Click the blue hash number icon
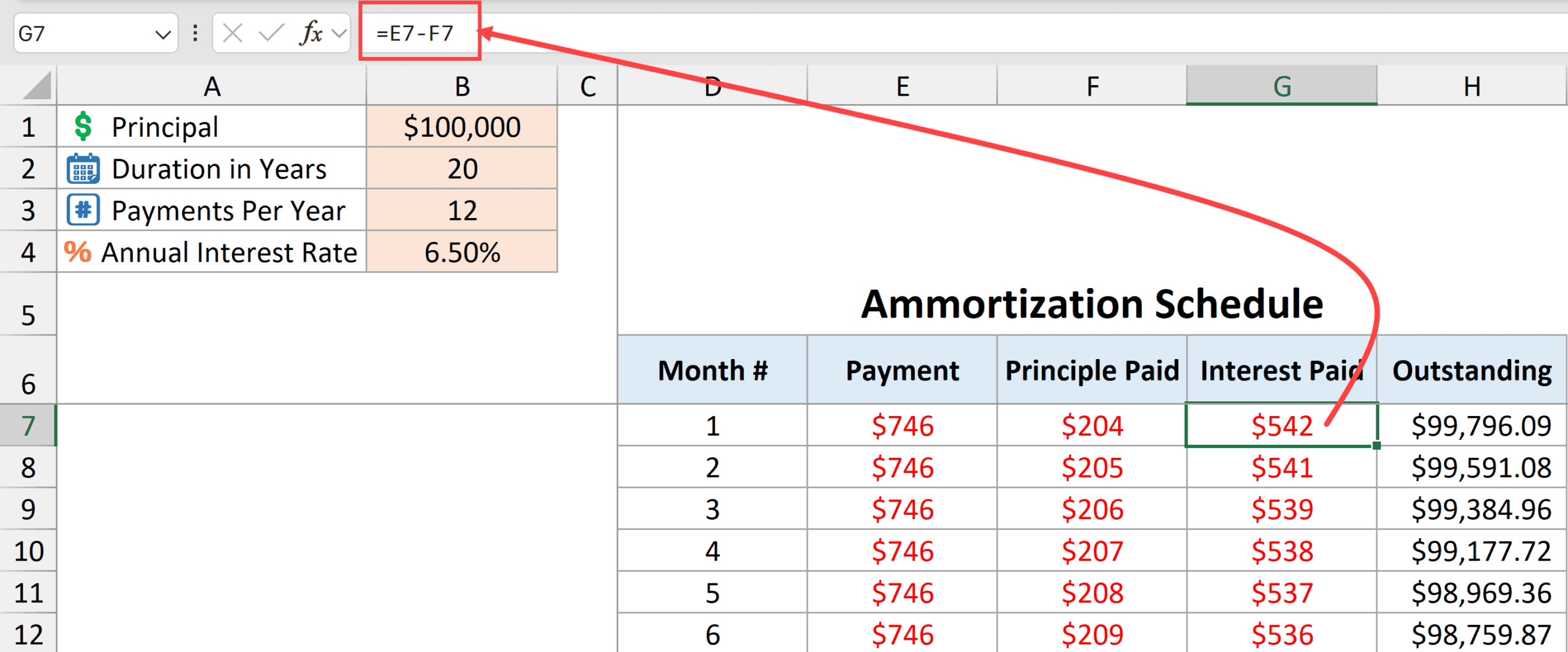This screenshot has height=652, width=1568. [x=83, y=210]
